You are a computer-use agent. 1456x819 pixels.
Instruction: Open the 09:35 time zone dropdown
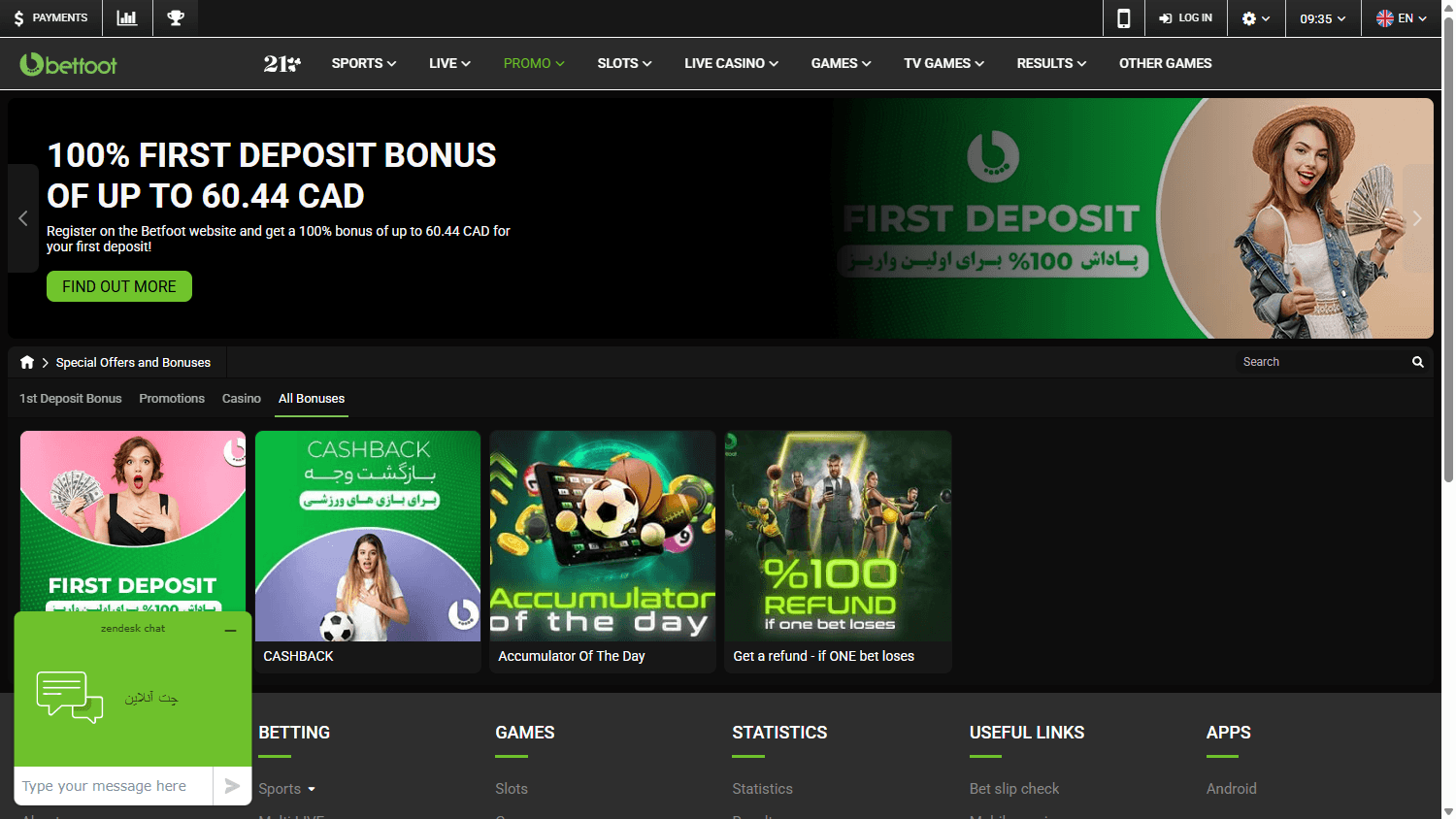coord(1323,17)
